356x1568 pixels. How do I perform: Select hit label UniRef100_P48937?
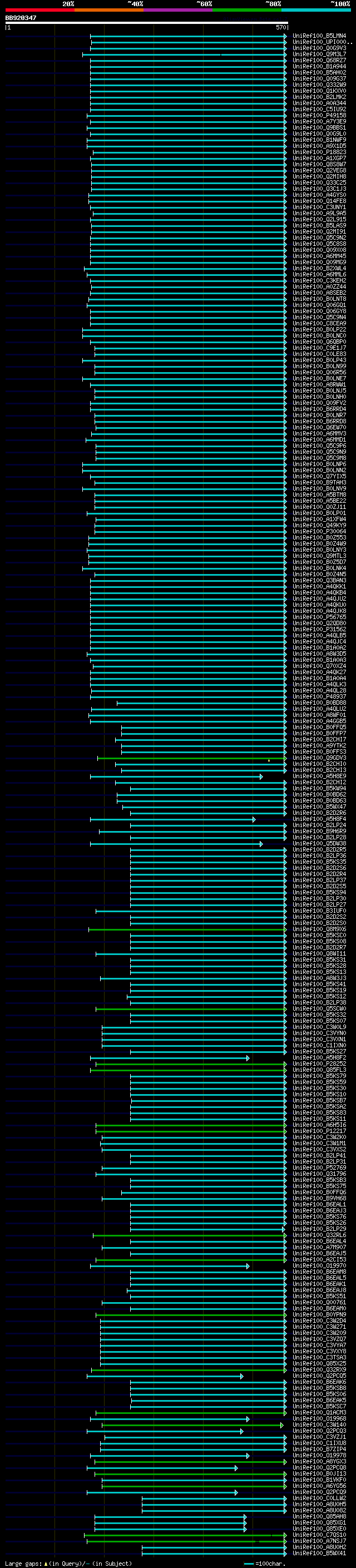coord(319,697)
